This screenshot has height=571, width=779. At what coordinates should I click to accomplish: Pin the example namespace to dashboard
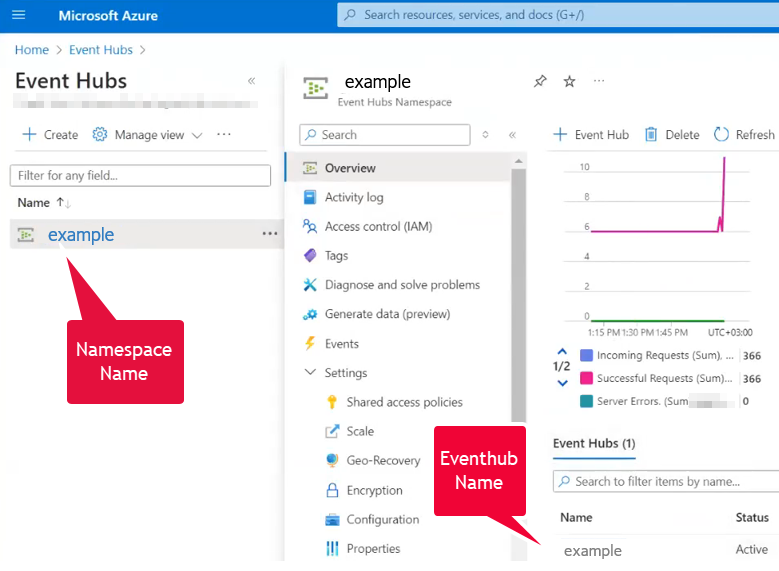coord(540,81)
